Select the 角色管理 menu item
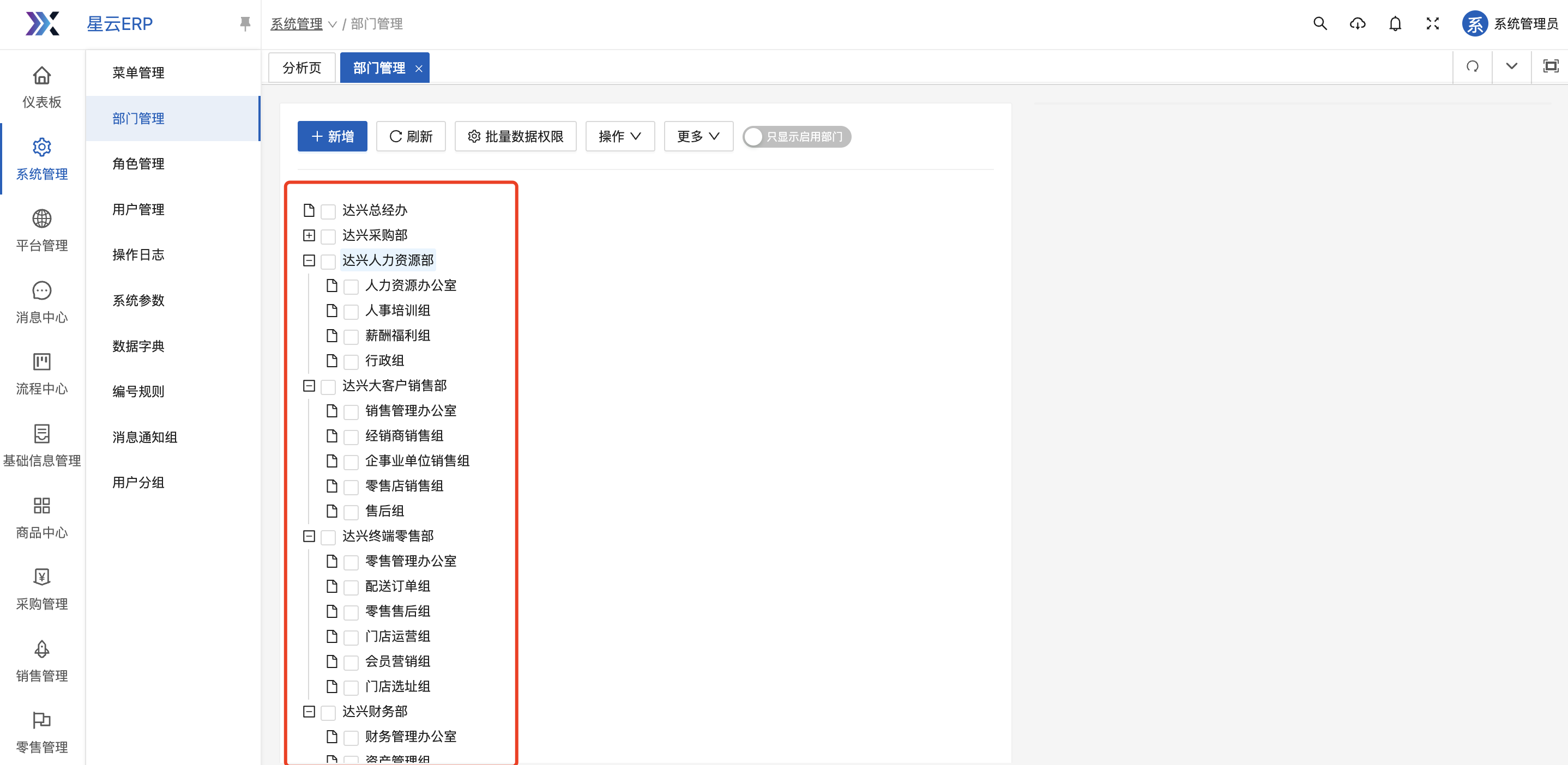This screenshot has height=765, width=1568. [x=138, y=163]
